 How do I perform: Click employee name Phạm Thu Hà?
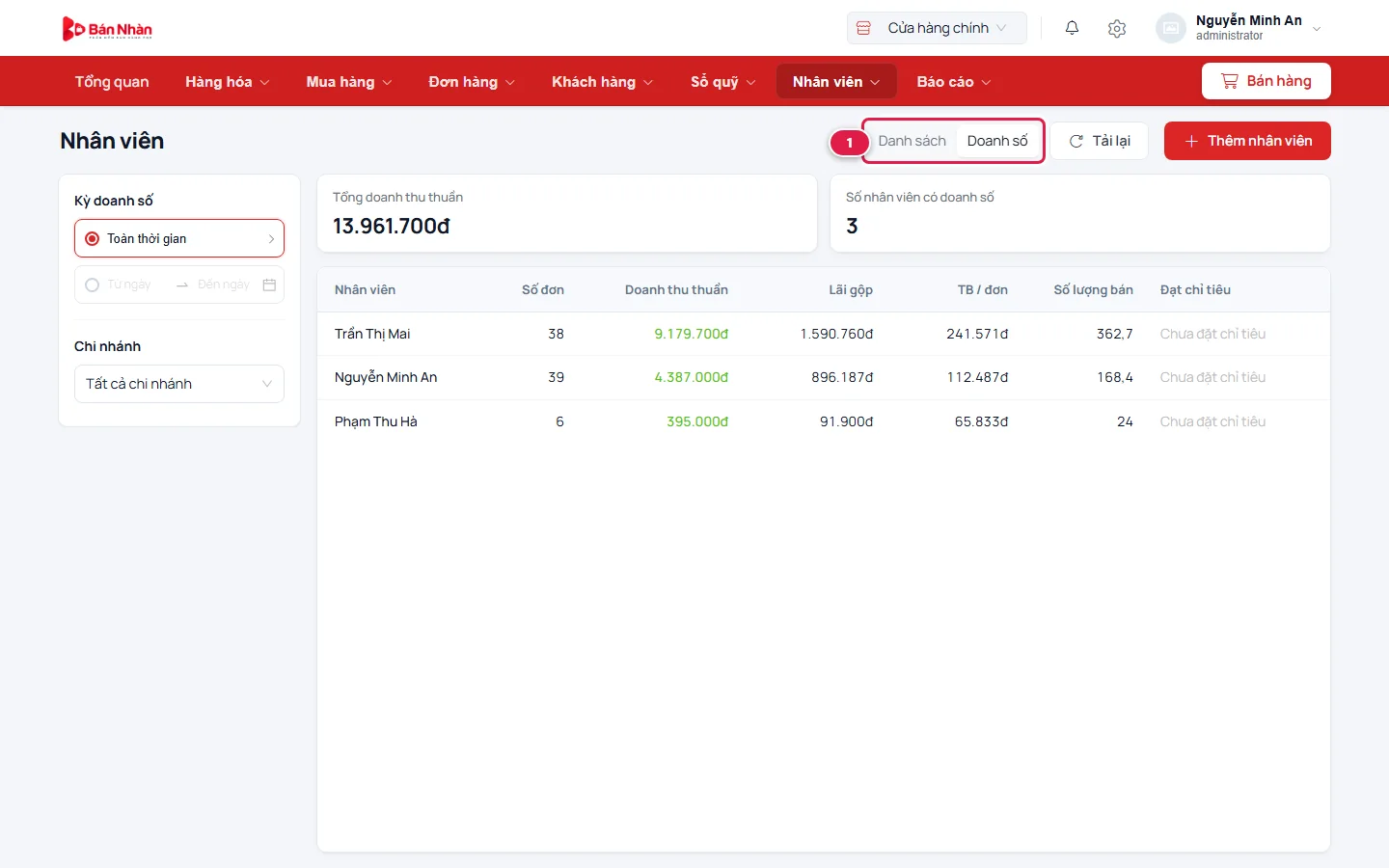376,421
